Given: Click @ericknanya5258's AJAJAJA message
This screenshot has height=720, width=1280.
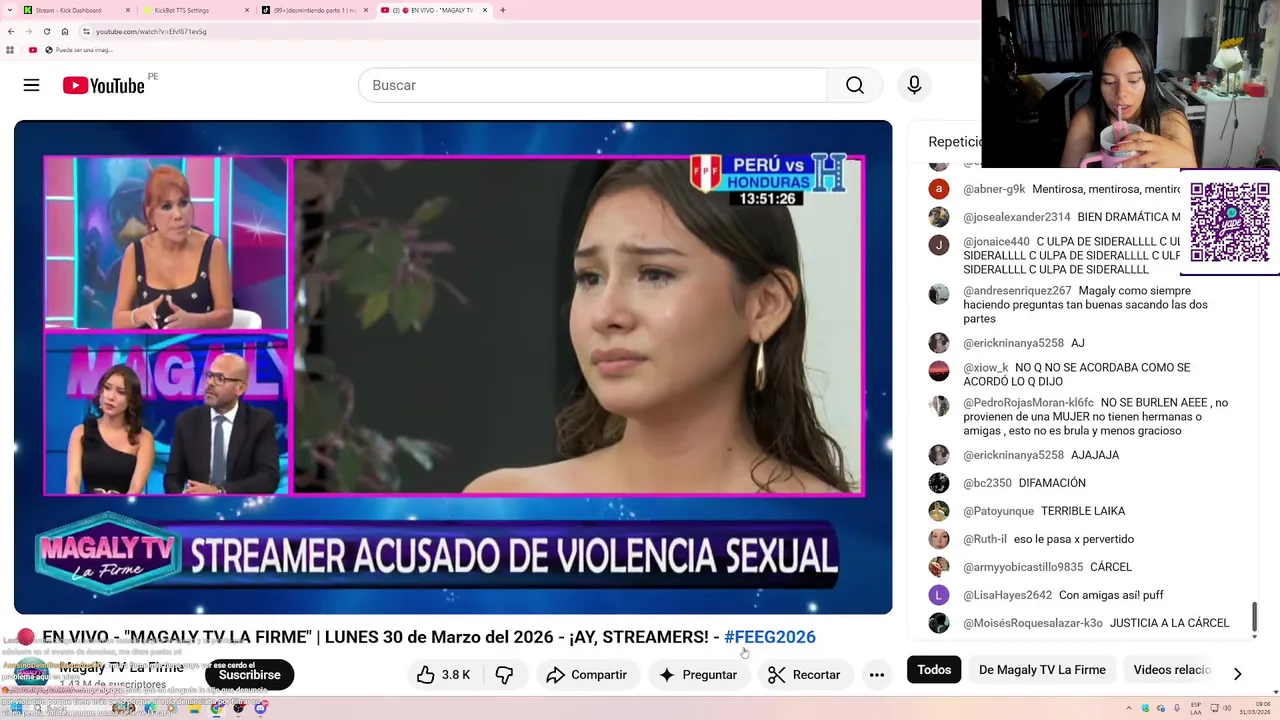Looking at the screenshot, I should pos(1095,455).
